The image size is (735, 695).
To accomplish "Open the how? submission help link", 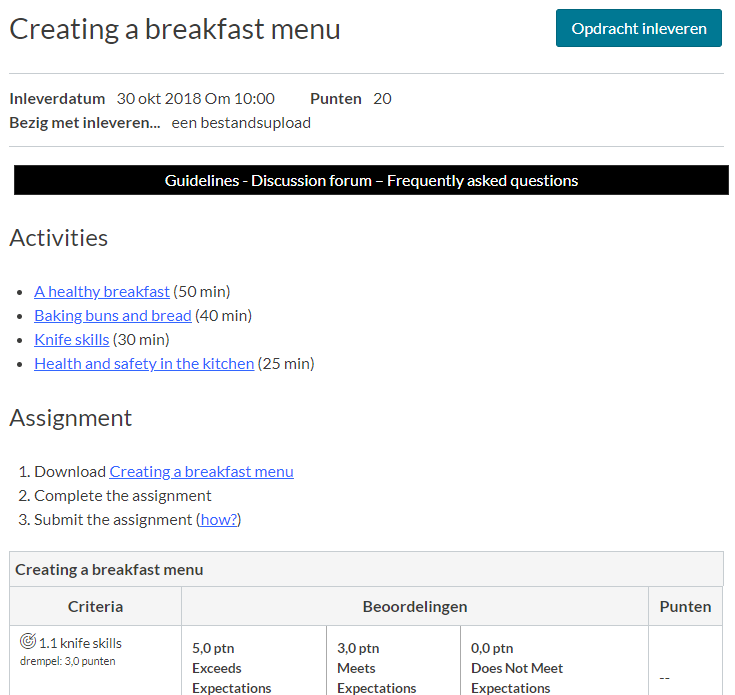I will pos(219,519).
